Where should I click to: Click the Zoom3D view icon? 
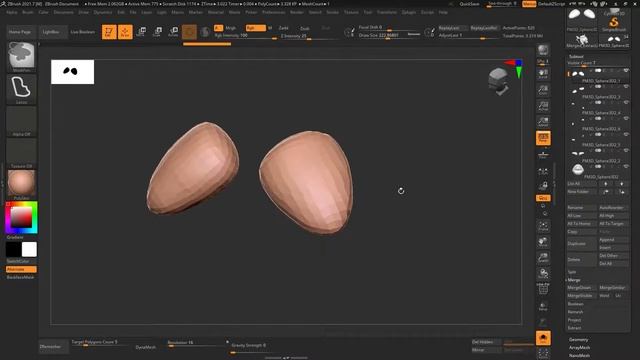[x=543, y=258]
